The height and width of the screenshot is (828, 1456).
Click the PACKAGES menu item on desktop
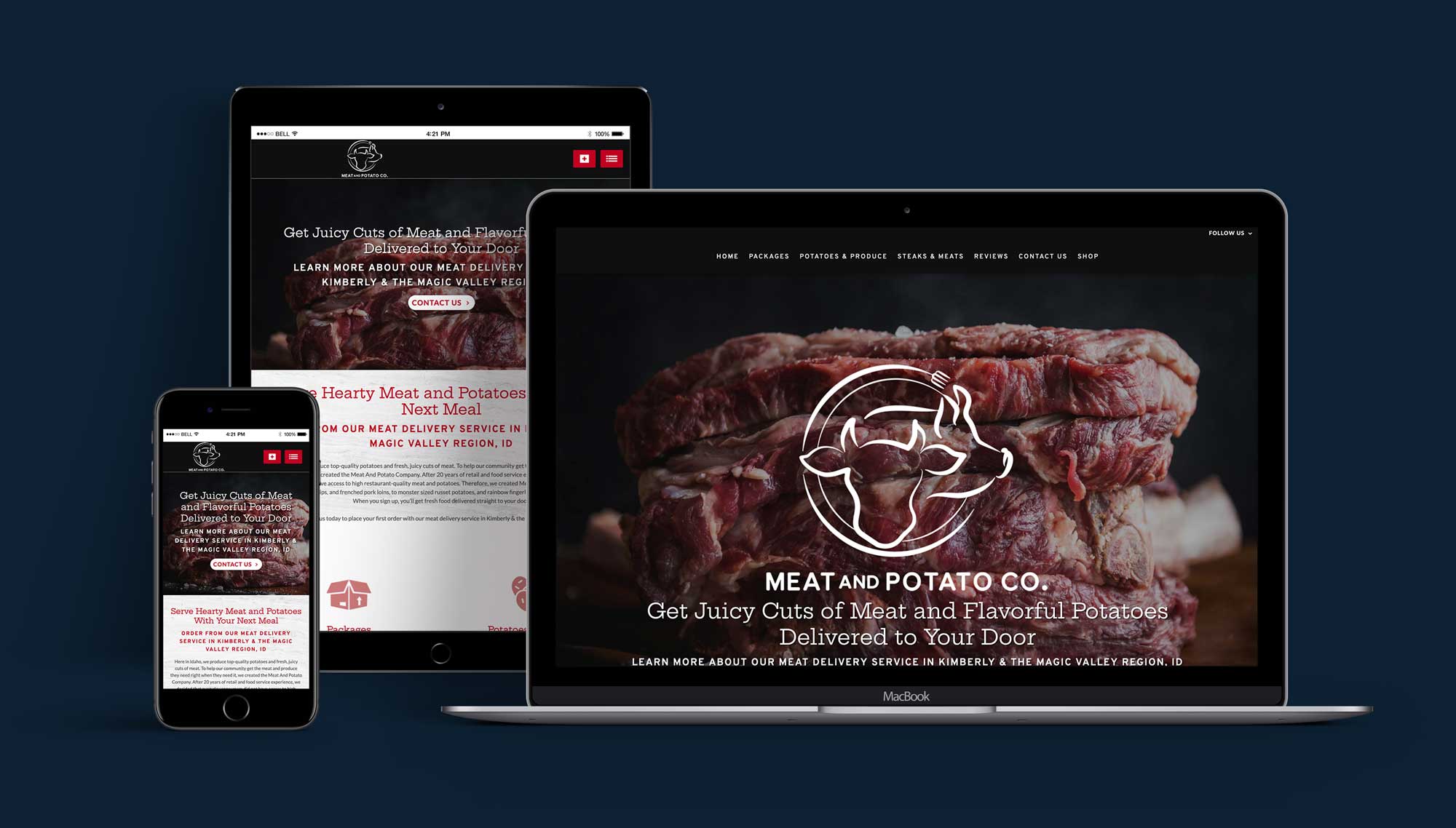[768, 256]
